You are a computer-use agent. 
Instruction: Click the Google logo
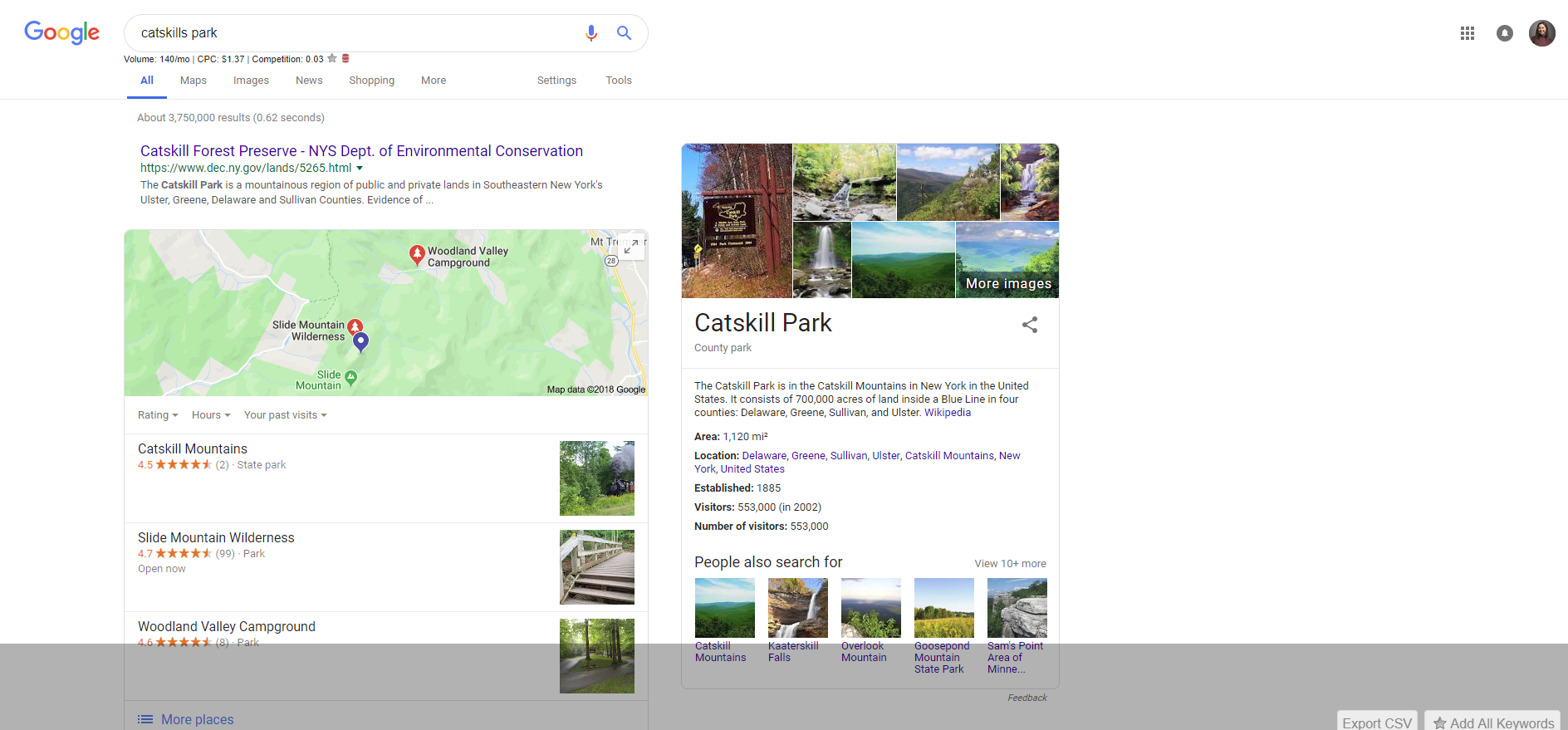point(62,32)
